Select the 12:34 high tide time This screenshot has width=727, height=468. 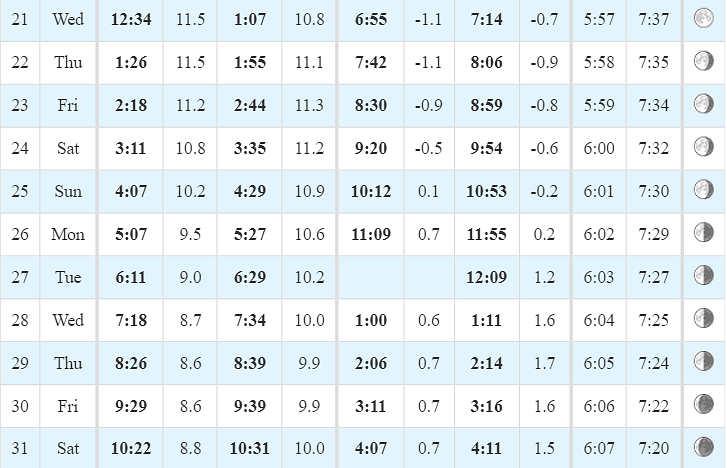coord(131,19)
